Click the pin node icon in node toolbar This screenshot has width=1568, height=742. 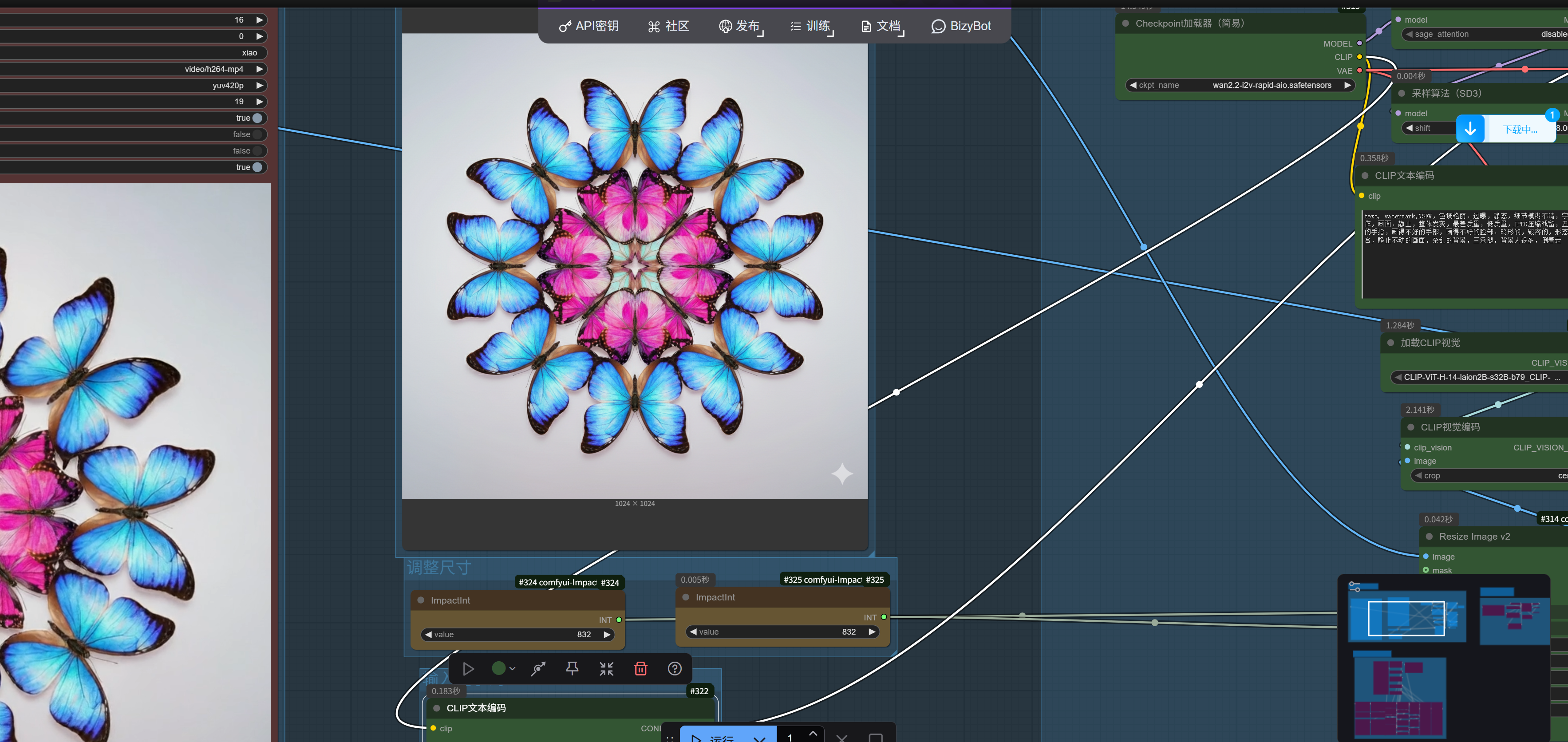tap(572, 668)
